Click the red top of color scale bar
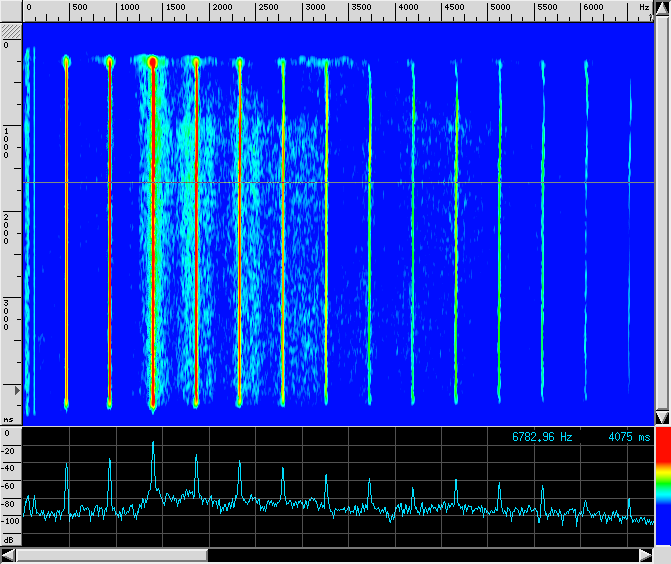 click(x=661, y=447)
